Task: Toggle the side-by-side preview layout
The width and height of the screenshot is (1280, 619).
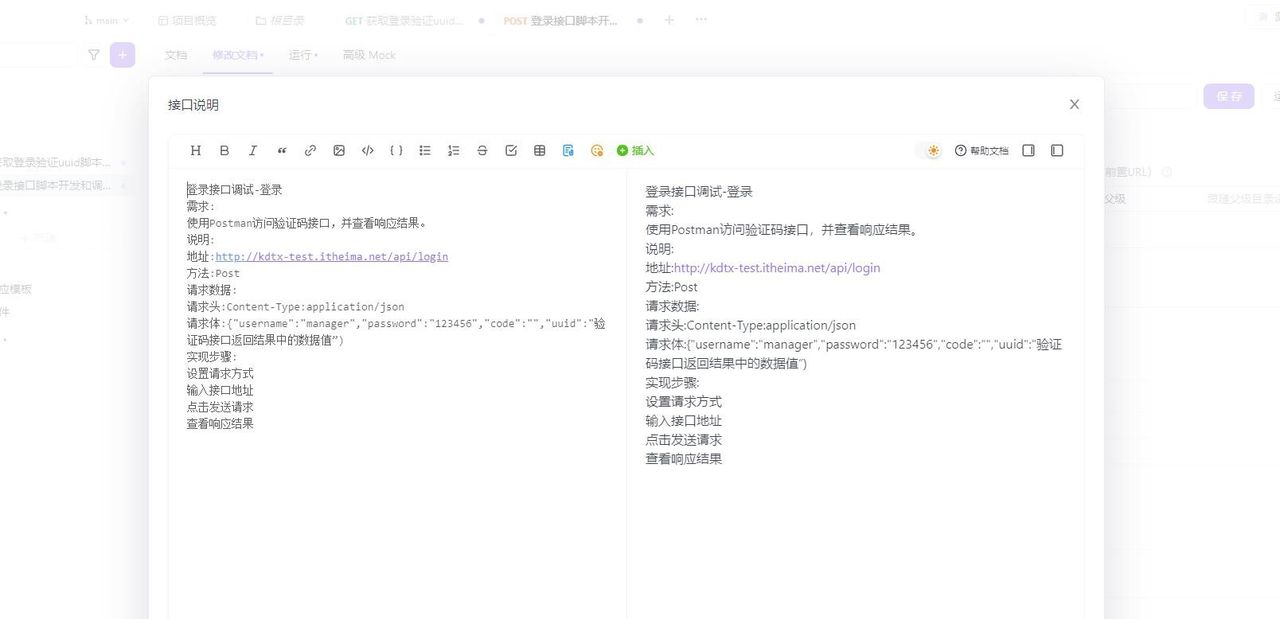Action: pos(1057,150)
